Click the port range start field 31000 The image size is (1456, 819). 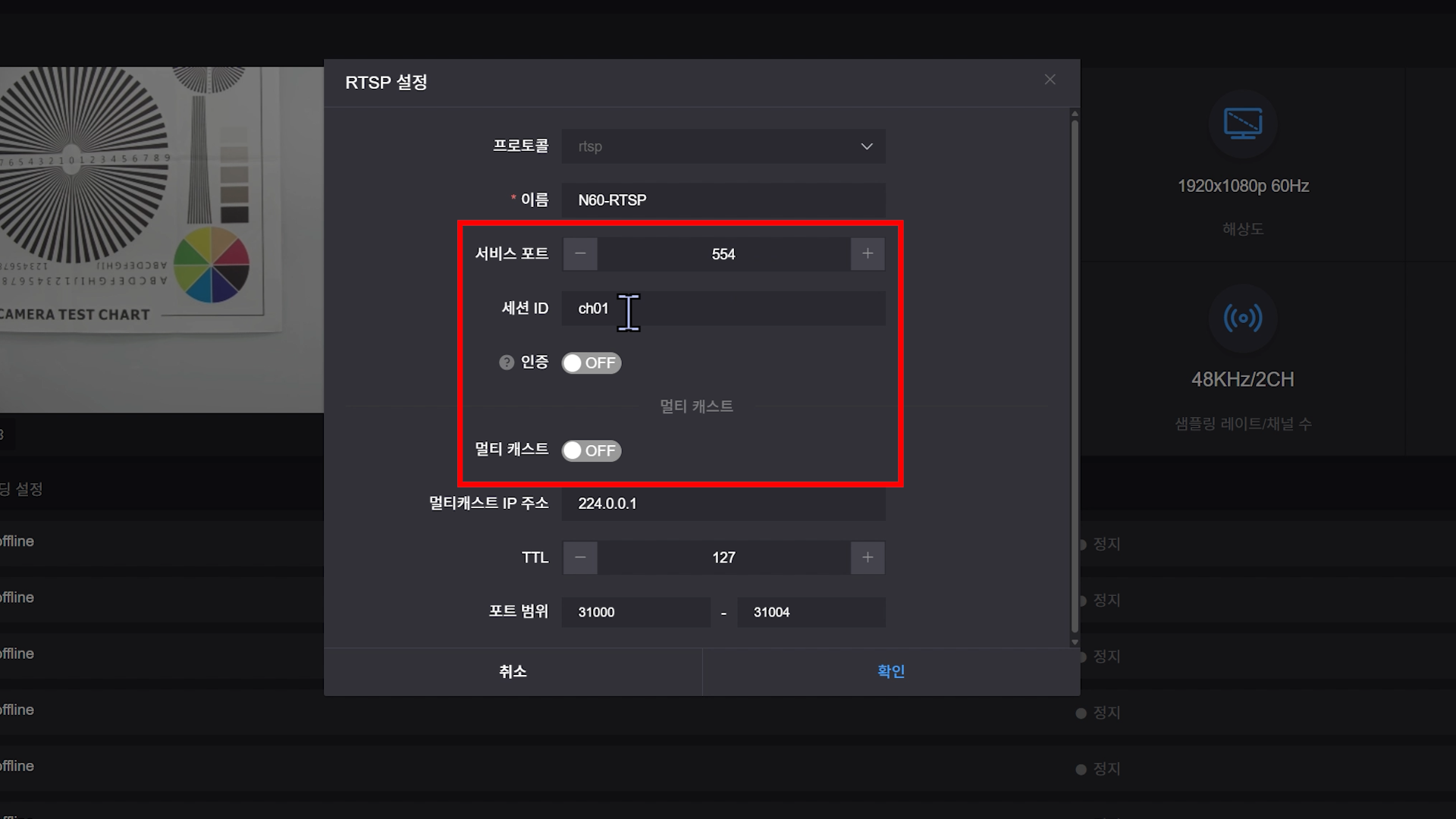(635, 613)
